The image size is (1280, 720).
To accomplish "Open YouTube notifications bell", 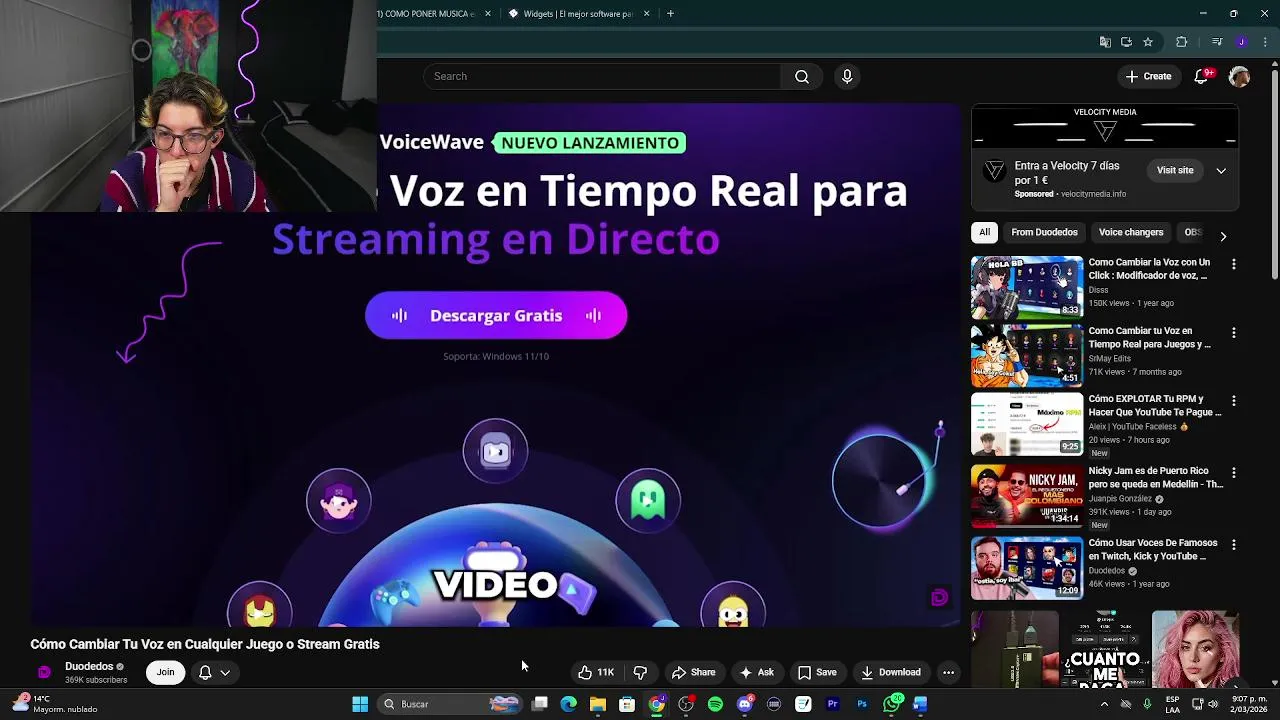I will point(1202,76).
